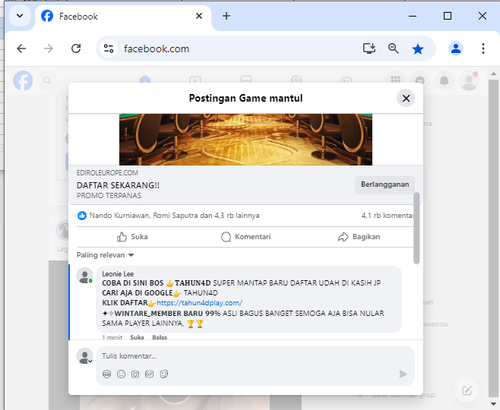
Task: Click the dialog's vertical scrollbar
Action: [417, 228]
